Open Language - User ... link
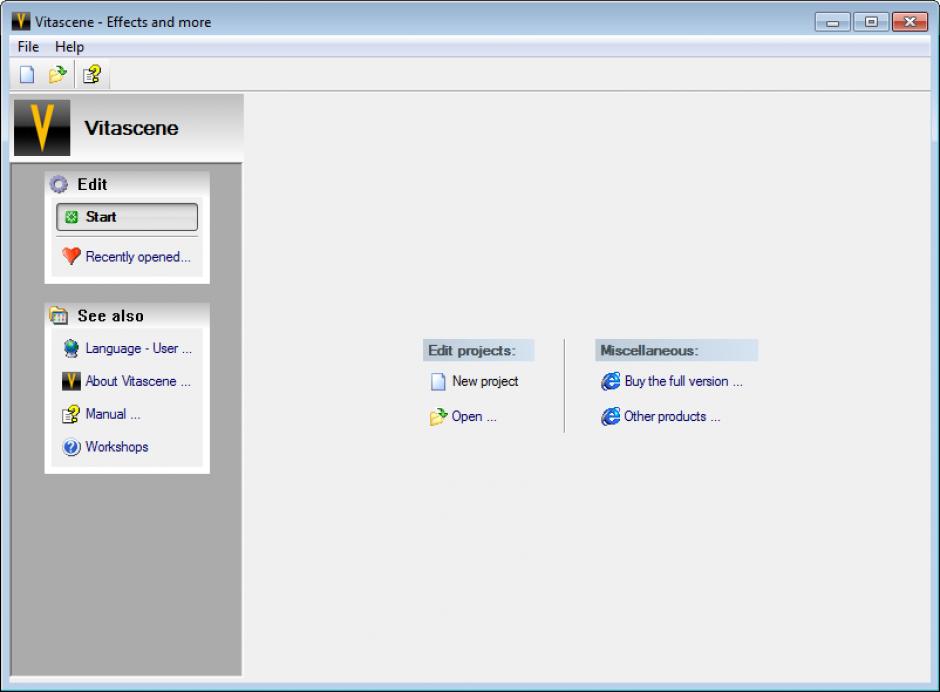 [138, 348]
